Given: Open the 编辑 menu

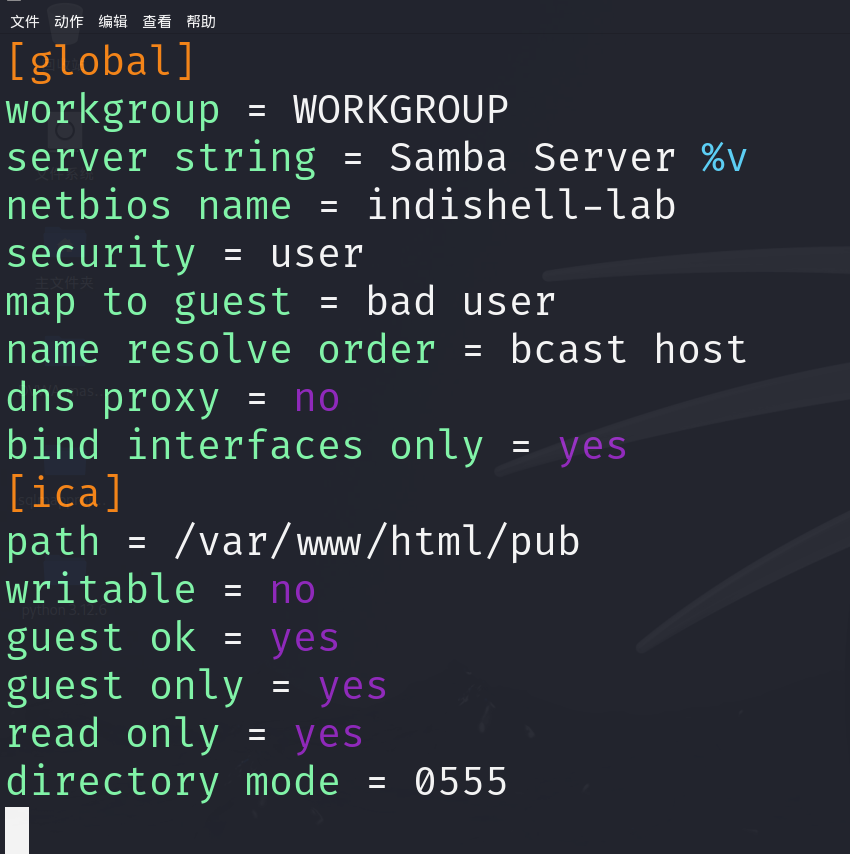Looking at the screenshot, I should coord(113,22).
